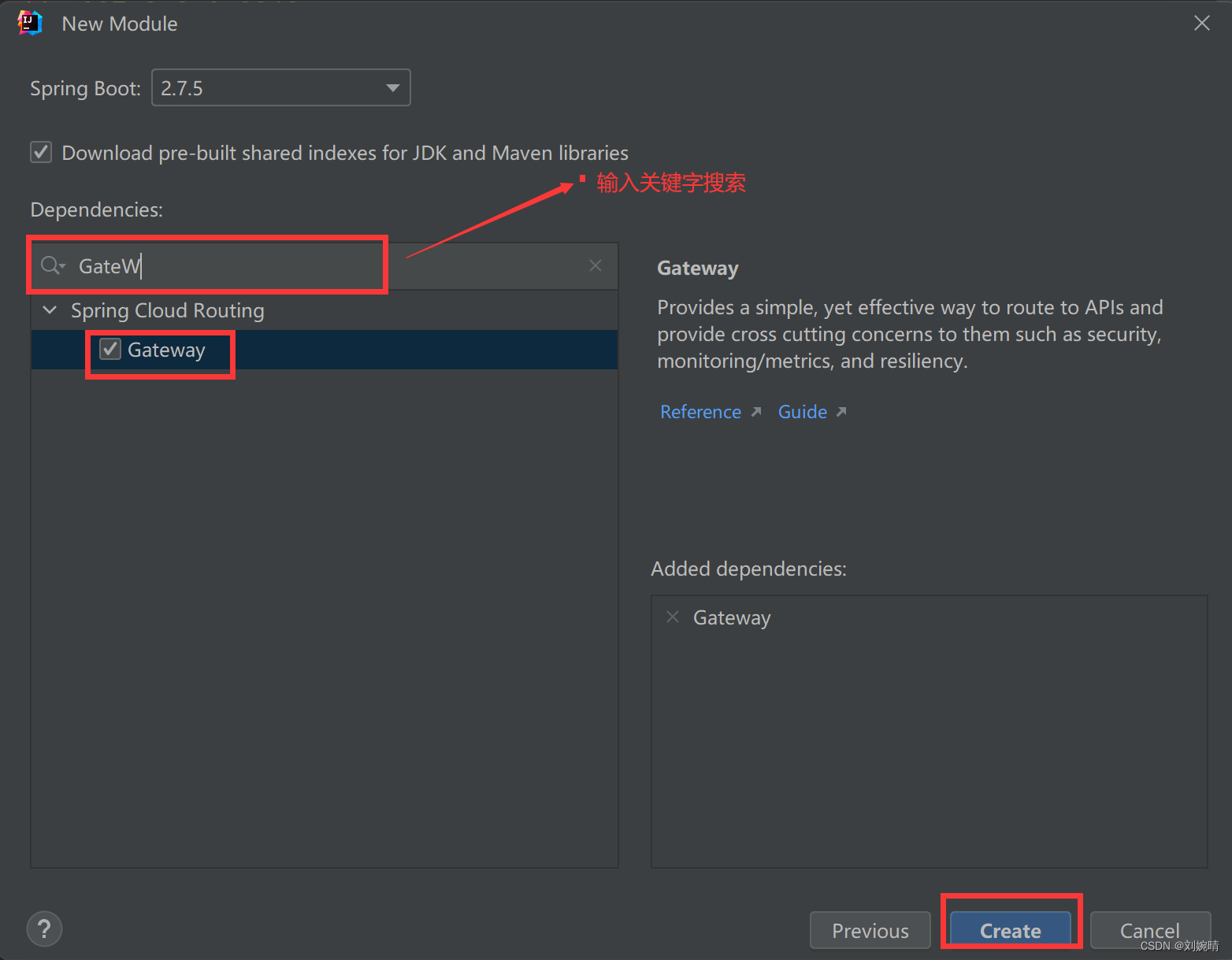Open the Spring Boot version dropdown

[280, 87]
